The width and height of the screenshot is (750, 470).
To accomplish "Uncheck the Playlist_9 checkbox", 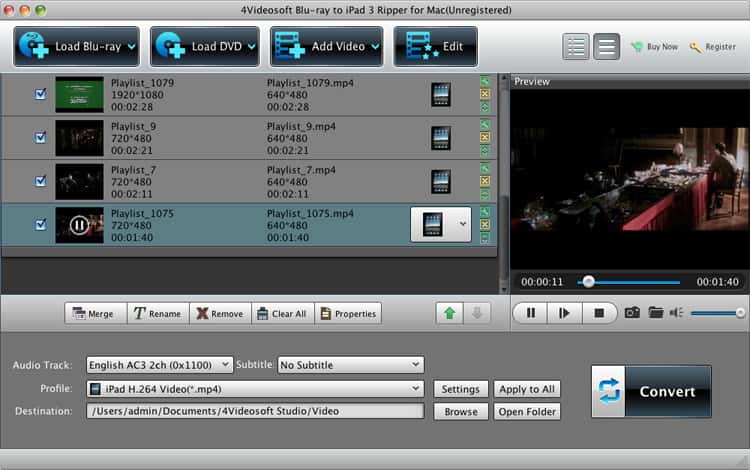I will coord(41,138).
